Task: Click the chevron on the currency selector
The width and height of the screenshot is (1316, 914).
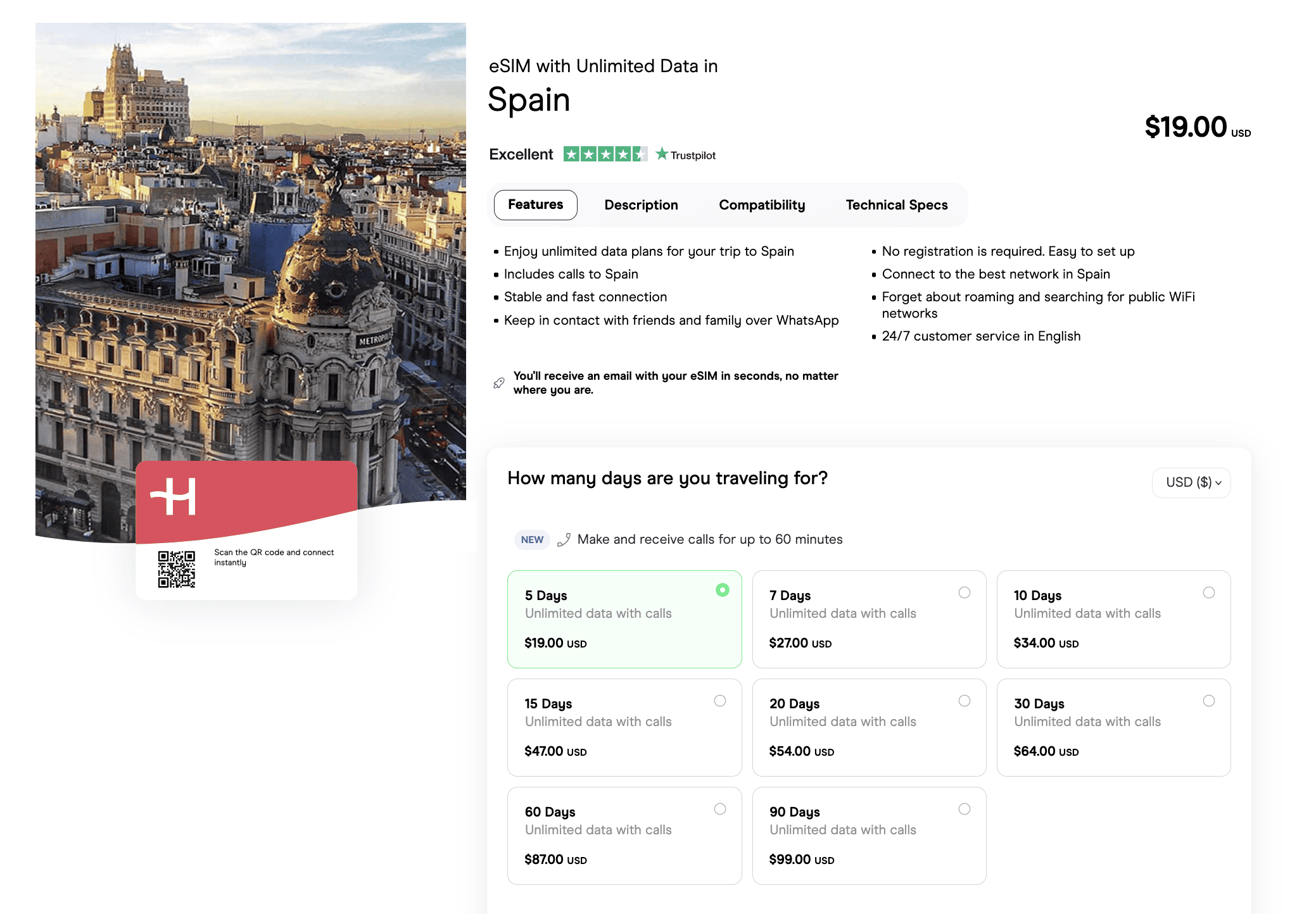Action: coord(1219,483)
